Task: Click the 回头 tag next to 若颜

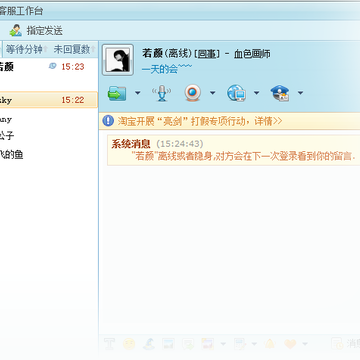Action: (207, 54)
